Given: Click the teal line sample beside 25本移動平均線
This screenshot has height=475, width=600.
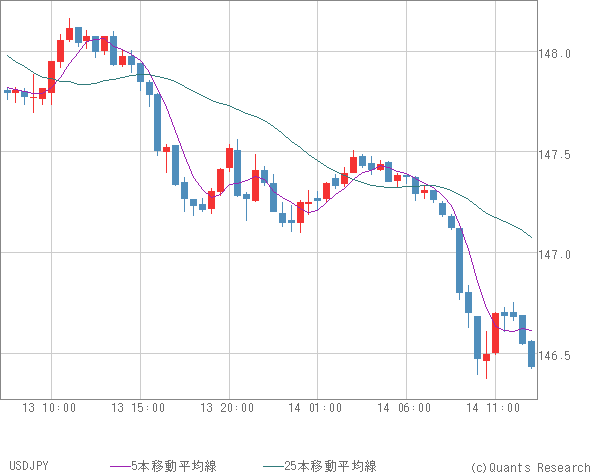Looking at the screenshot, I should [x=273, y=466].
